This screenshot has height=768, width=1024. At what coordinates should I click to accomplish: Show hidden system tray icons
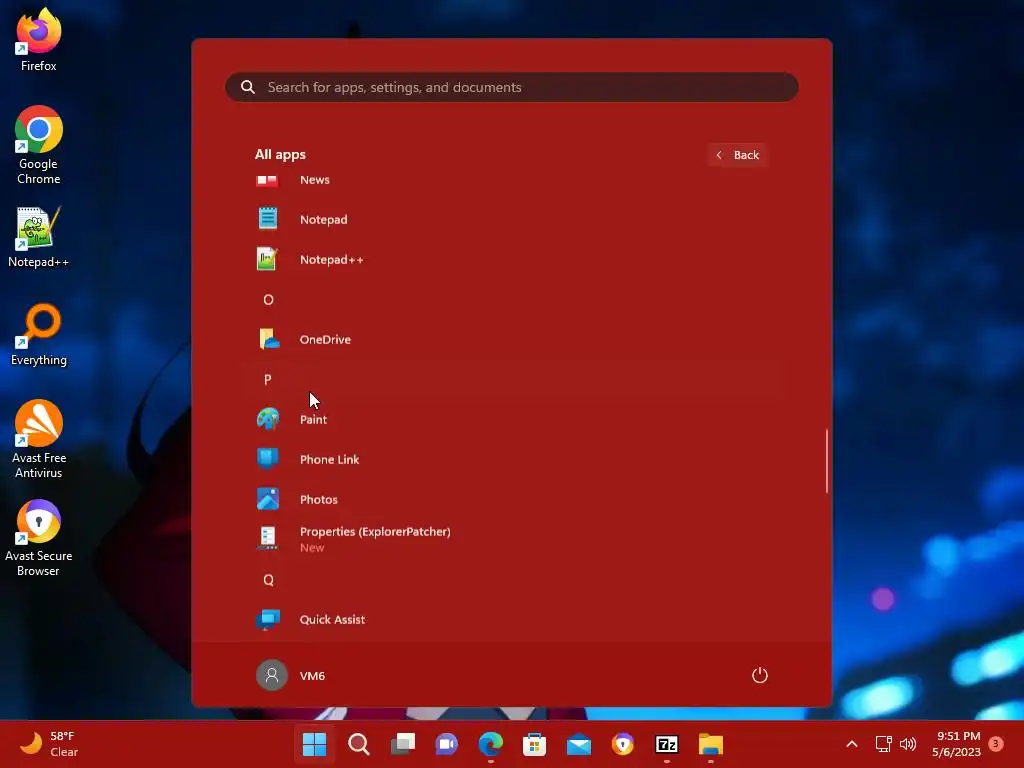[x=852, y=744]
